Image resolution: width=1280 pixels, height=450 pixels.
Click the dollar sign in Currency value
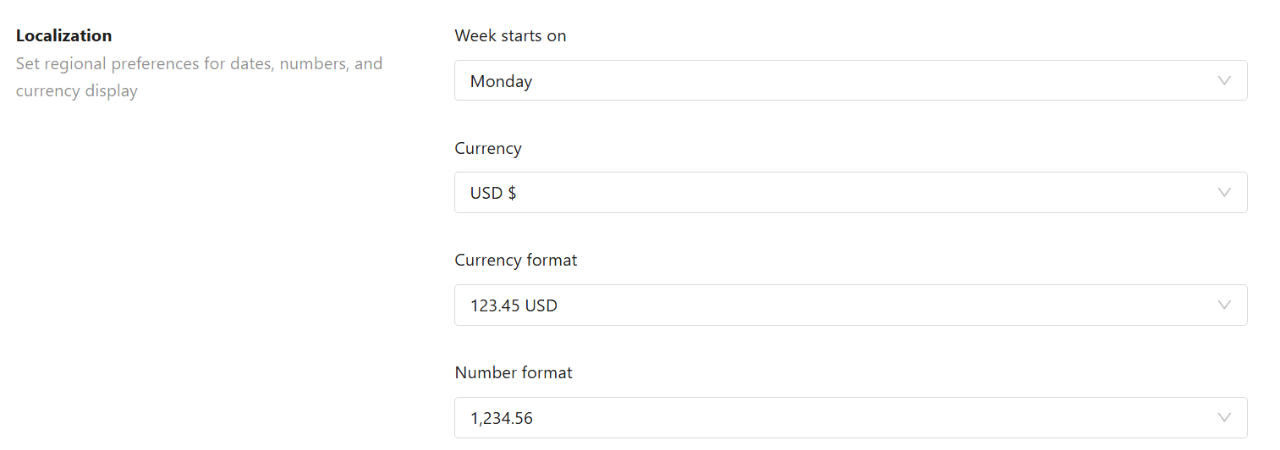coord(512,194)
